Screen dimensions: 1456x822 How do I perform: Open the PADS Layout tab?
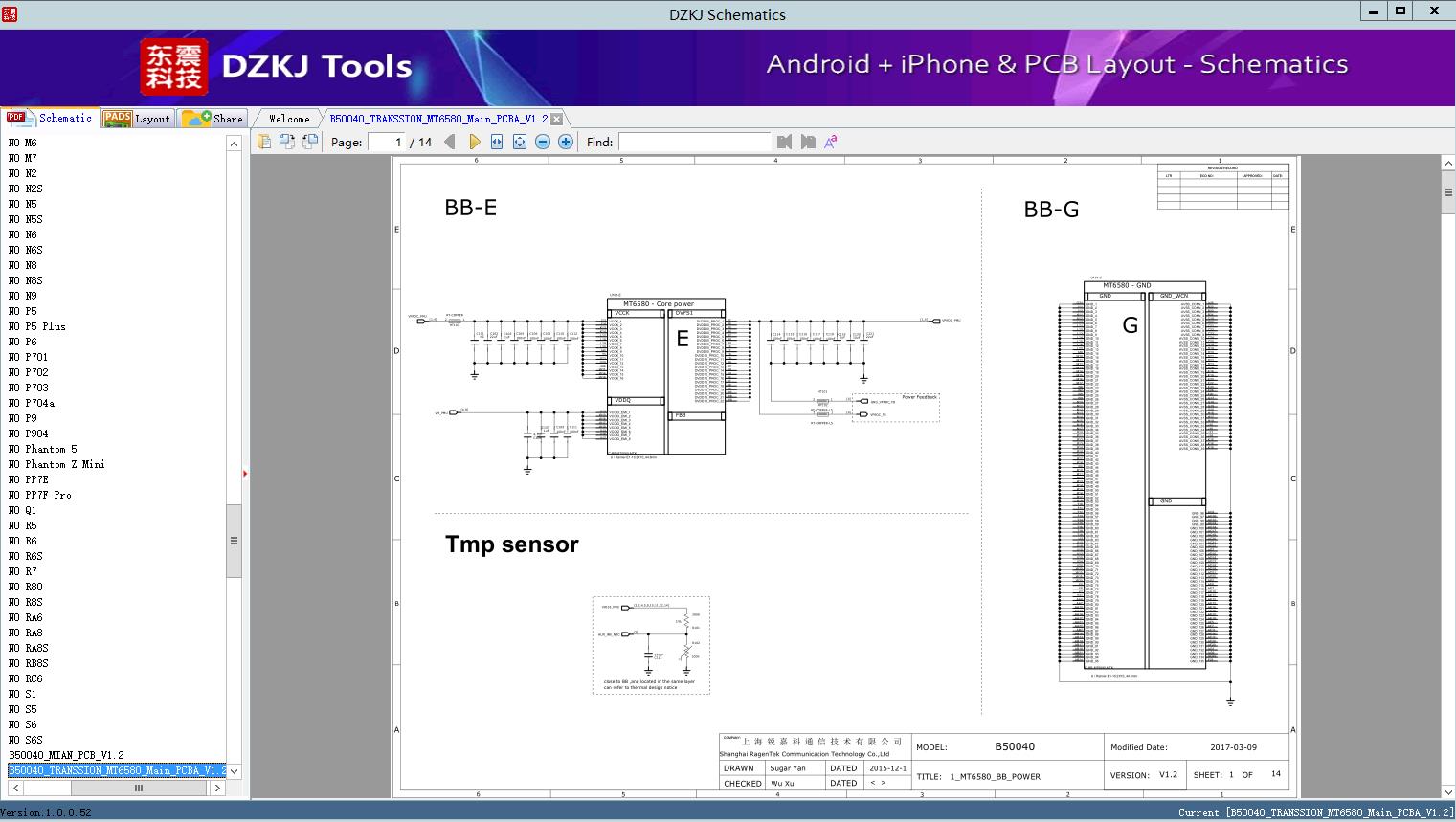click(136, 119)
